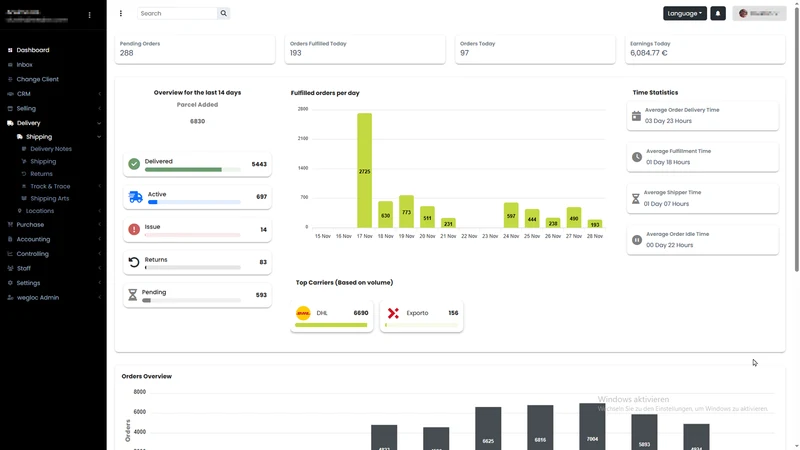Screen dimensions: 800x450
Task: Open Shipping Arts submenu item
Action: tap(49, 198)
